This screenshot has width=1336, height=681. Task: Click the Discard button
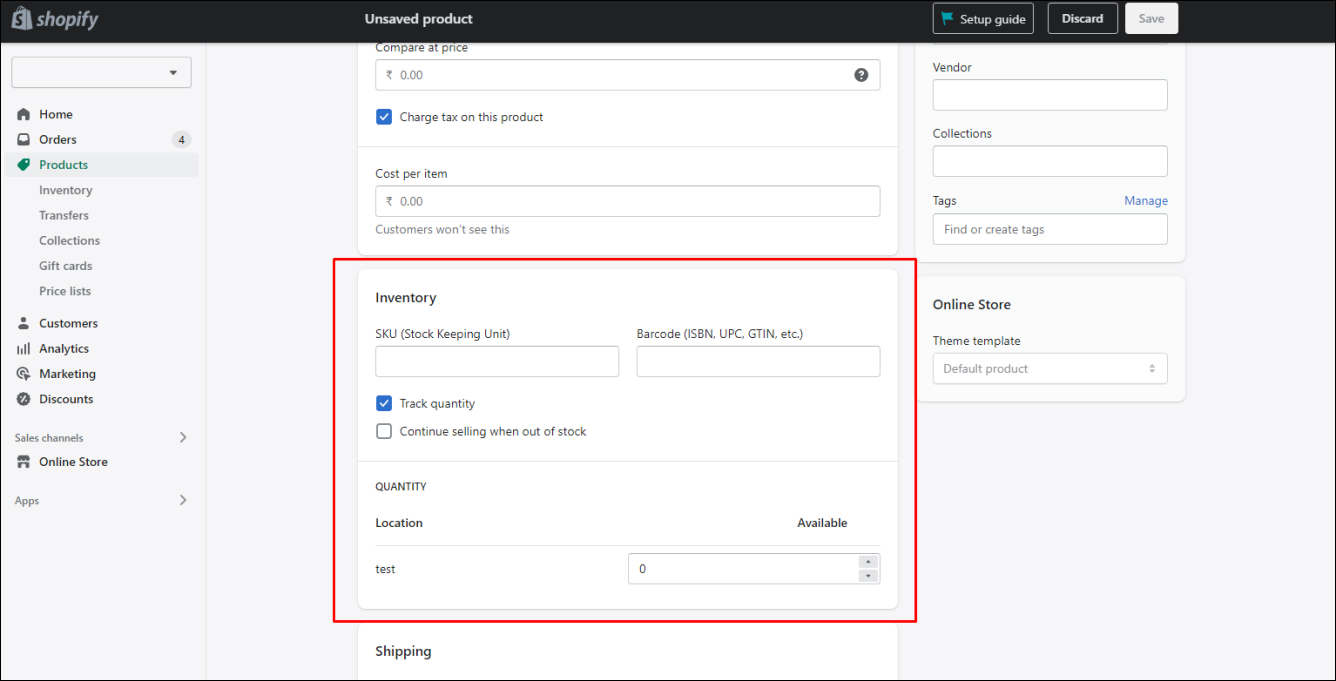1082,19
